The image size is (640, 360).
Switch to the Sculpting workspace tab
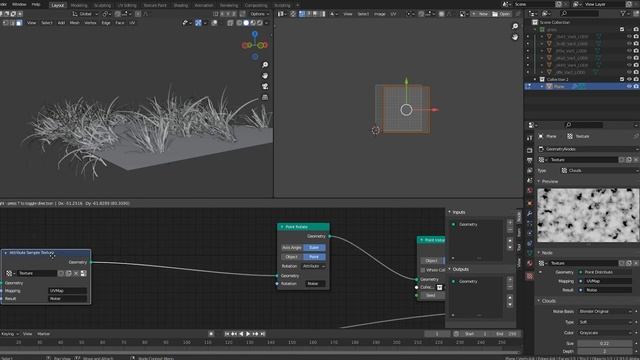coord(102,5)
